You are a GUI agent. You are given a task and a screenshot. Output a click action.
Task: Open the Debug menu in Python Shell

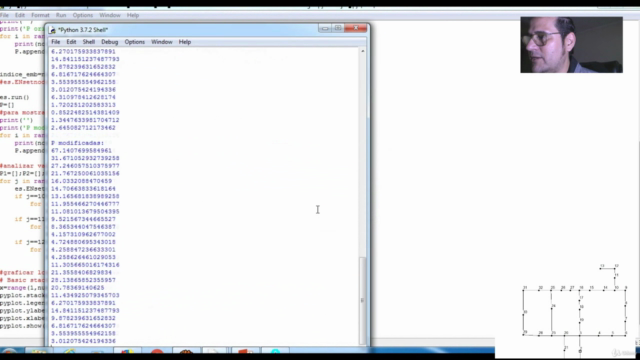pyautogui.click(x=109, y=42)
